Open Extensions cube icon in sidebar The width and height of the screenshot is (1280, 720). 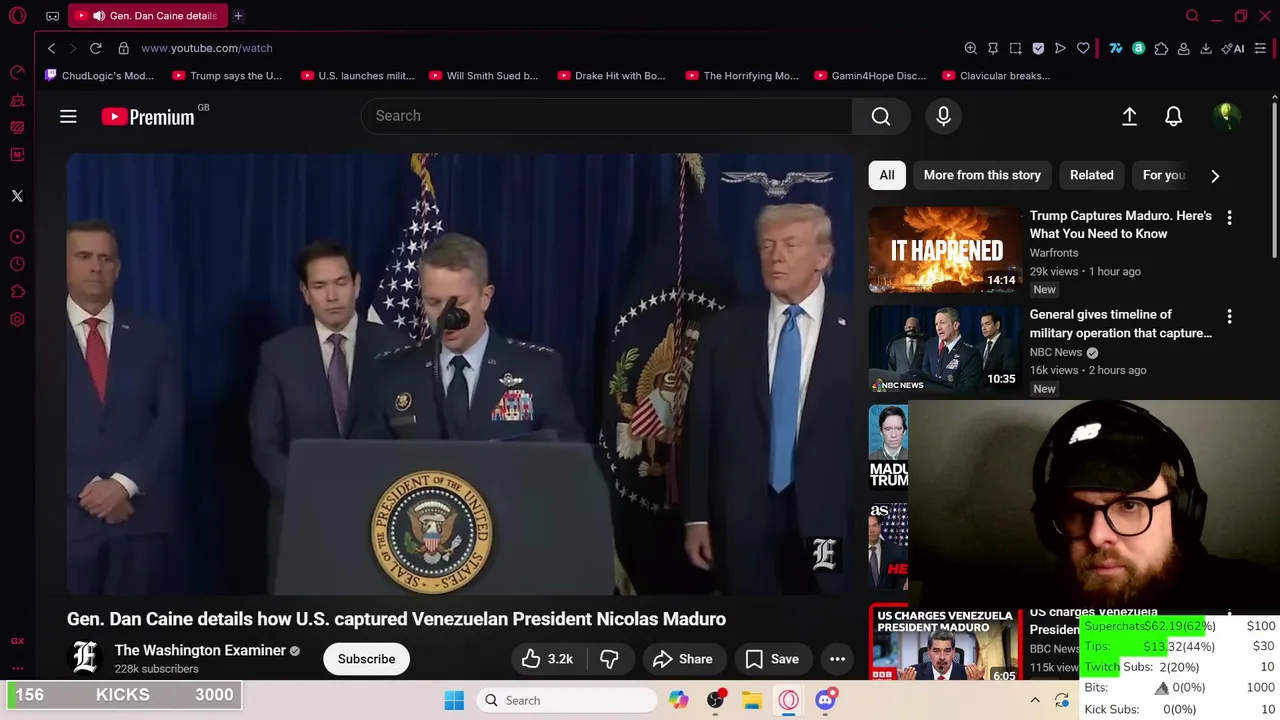tap(17, 292)
